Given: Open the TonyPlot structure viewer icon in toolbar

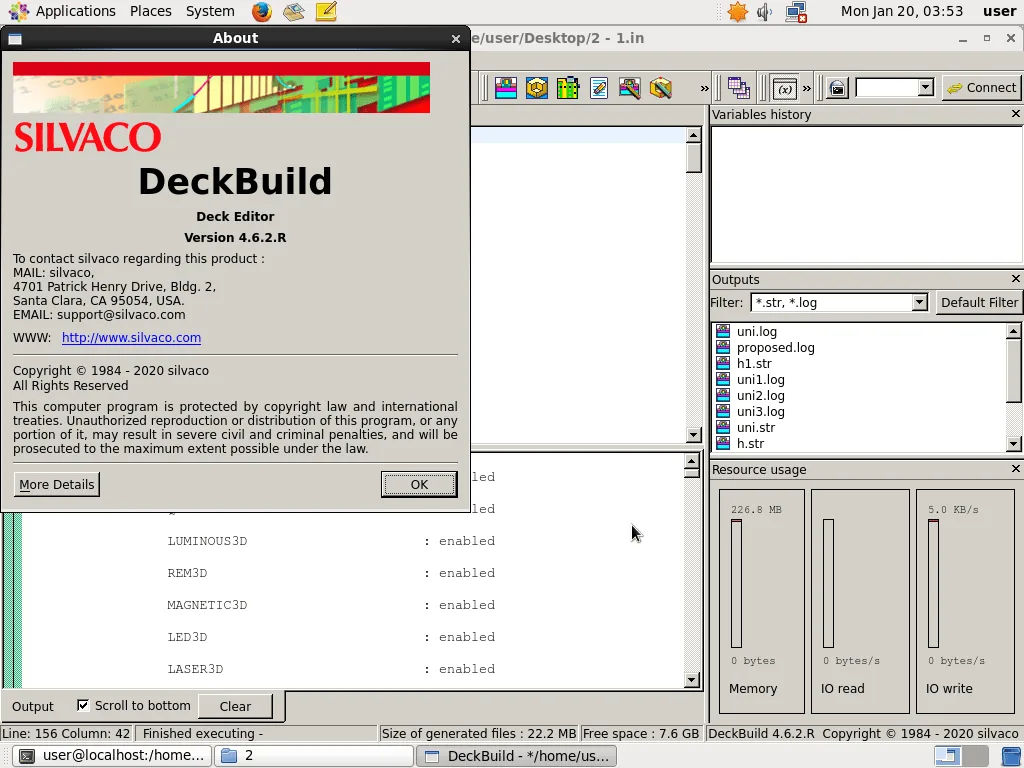Looking at the screenshot, I should click(x=505, y=88).
